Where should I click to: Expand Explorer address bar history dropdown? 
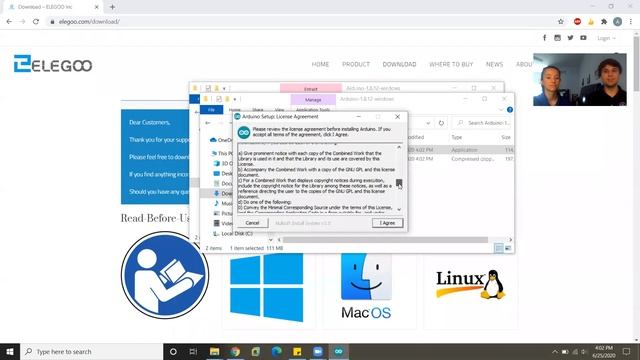point(428,123)
